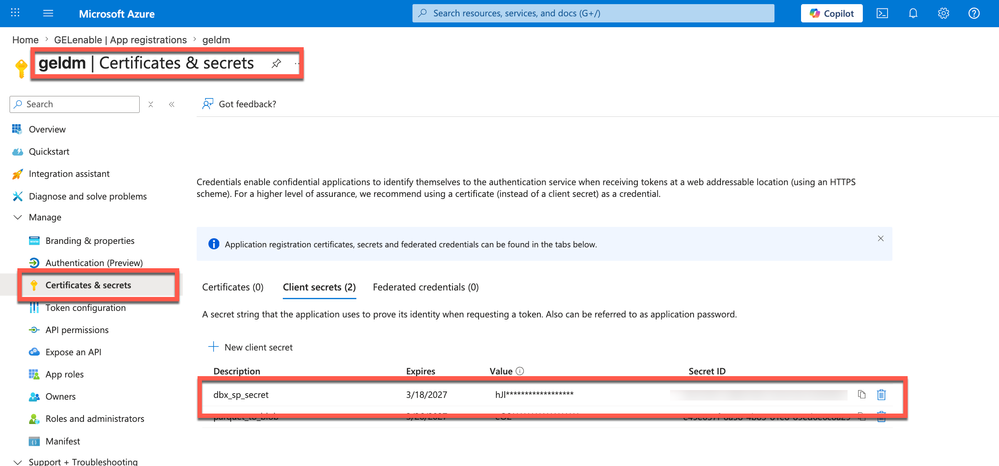This screenshot has width=999, height=466.
Task: Copy the dbx_sp_secret Secret ID
Action: pos(861,395)
